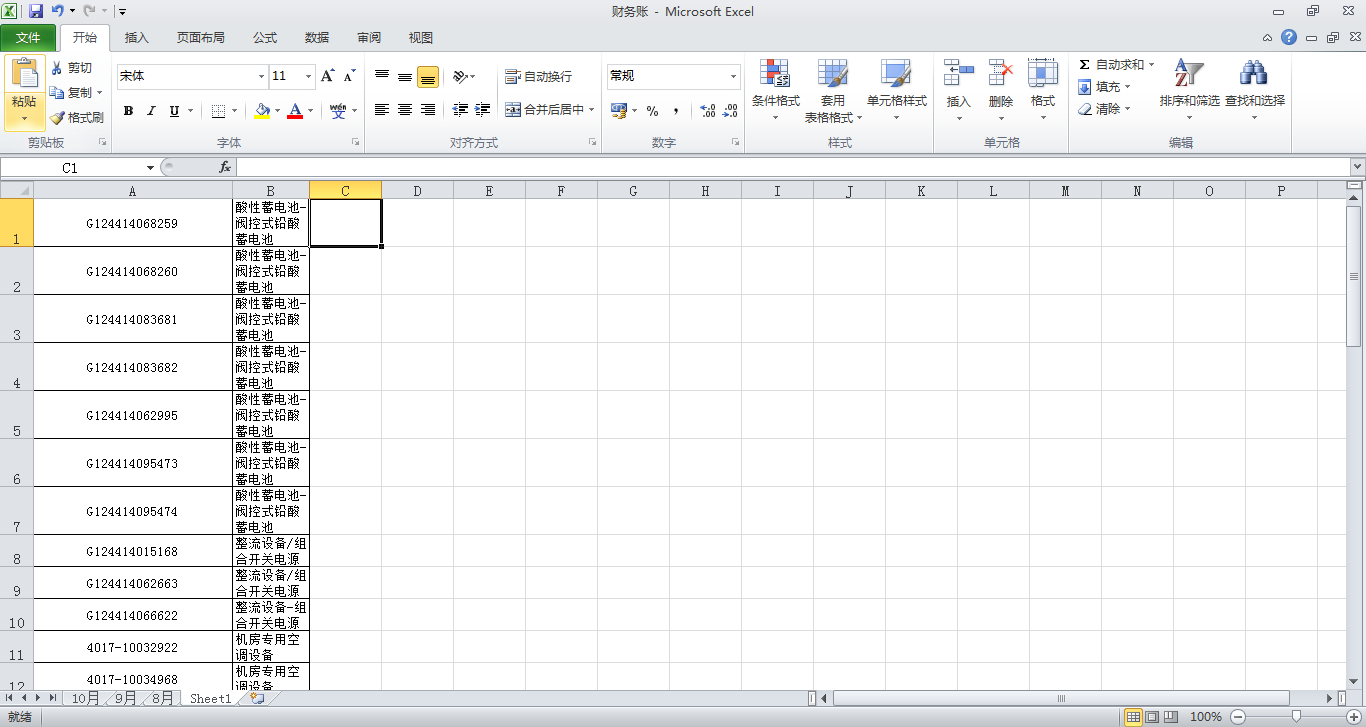Decrease font size with the small A icon
Image resolution: width=1366 pixels, height=727 pixels.
tap(349, 76)
